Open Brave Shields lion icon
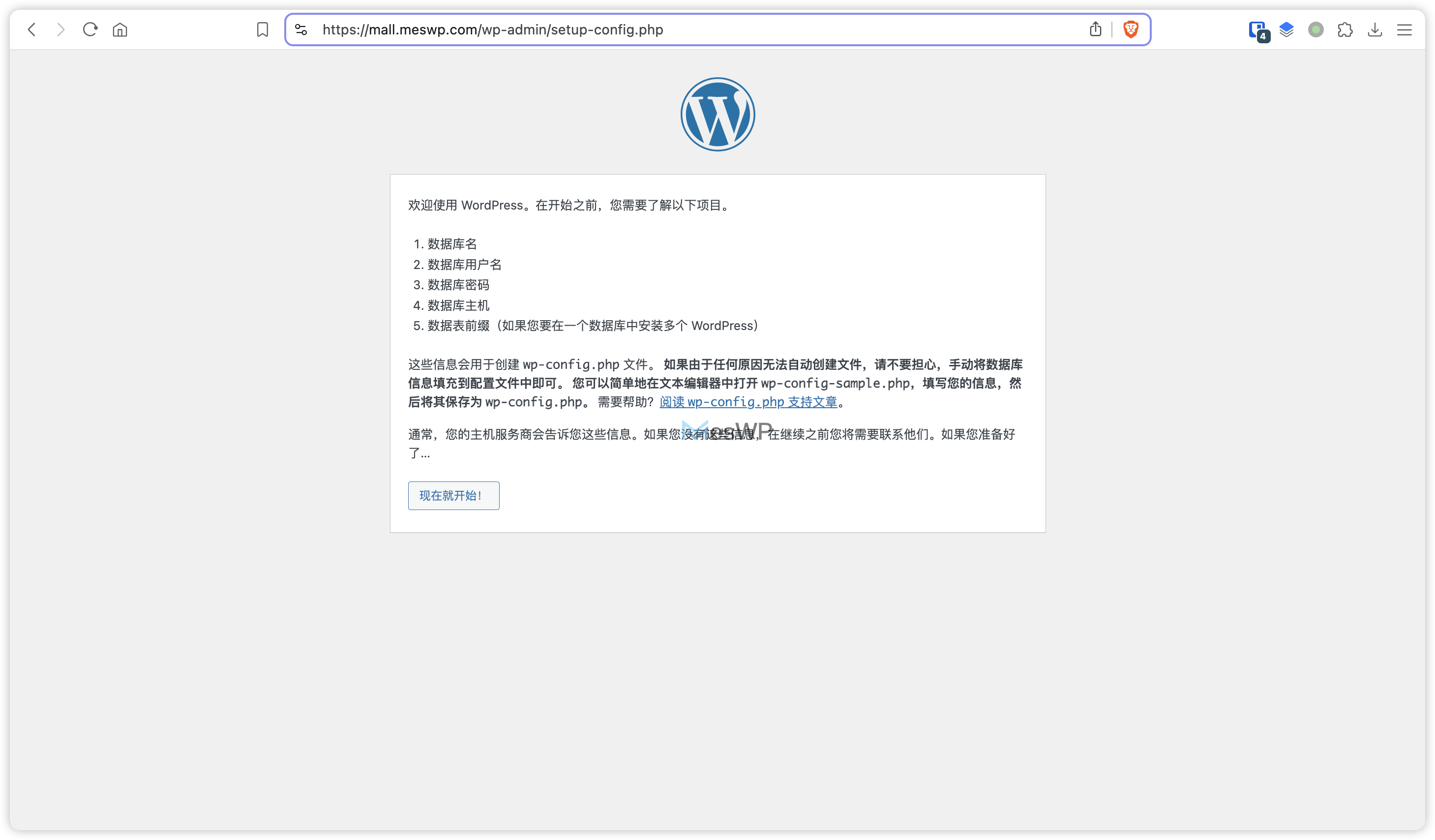The width and height of the screenshot is (1435, 840). pyautogui.click(x=1131, y=30)
